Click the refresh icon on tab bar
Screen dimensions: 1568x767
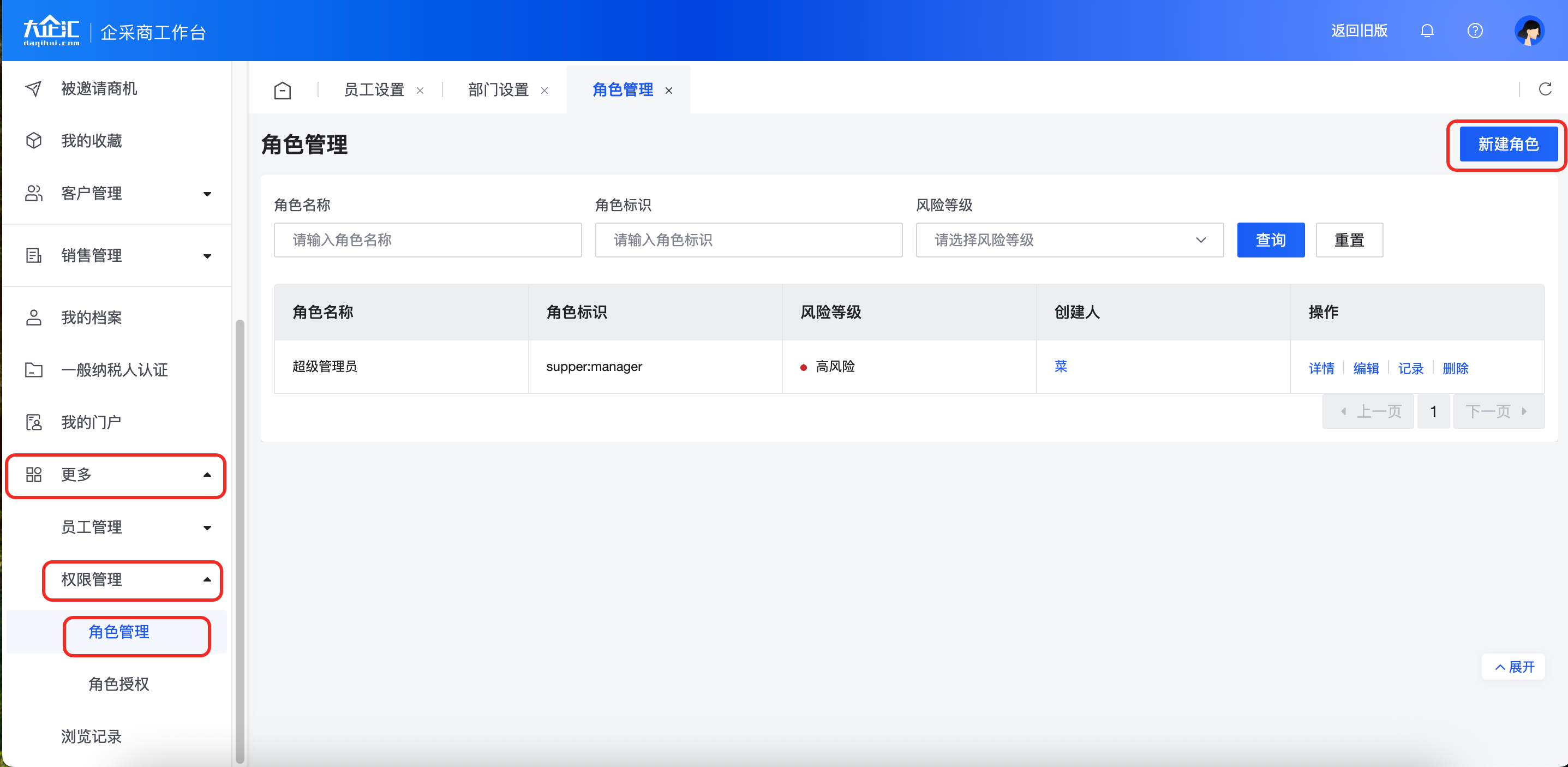coord(1545,89)
